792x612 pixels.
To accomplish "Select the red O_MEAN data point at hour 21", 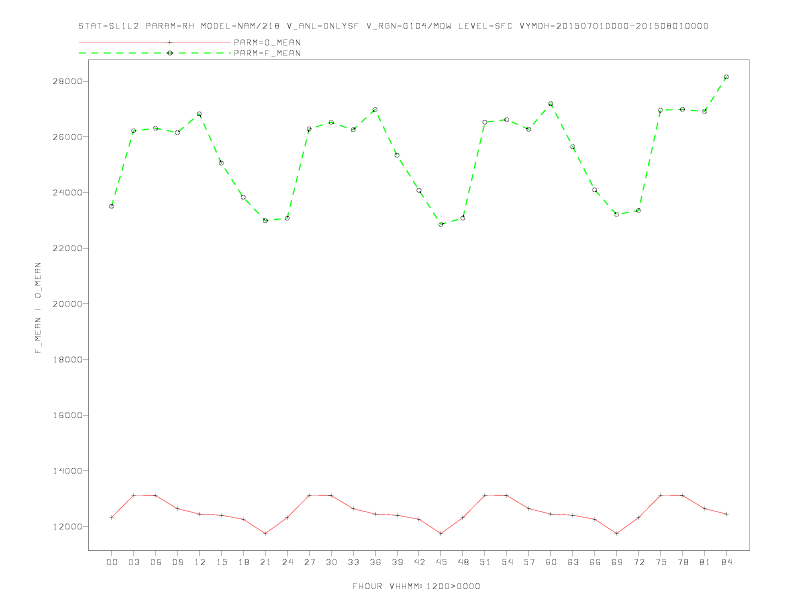I will click(265, 533).
